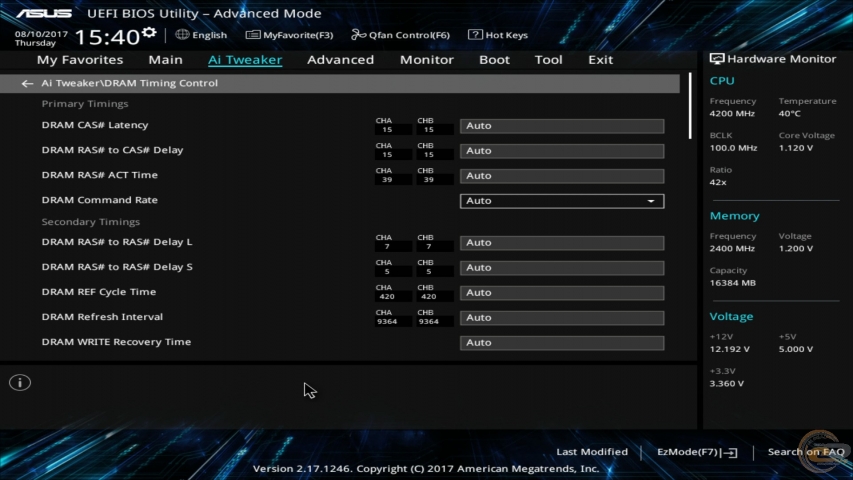Screen dimensions: 853x480
Task: Switch to EzMode(F7)
Action: 697,452
